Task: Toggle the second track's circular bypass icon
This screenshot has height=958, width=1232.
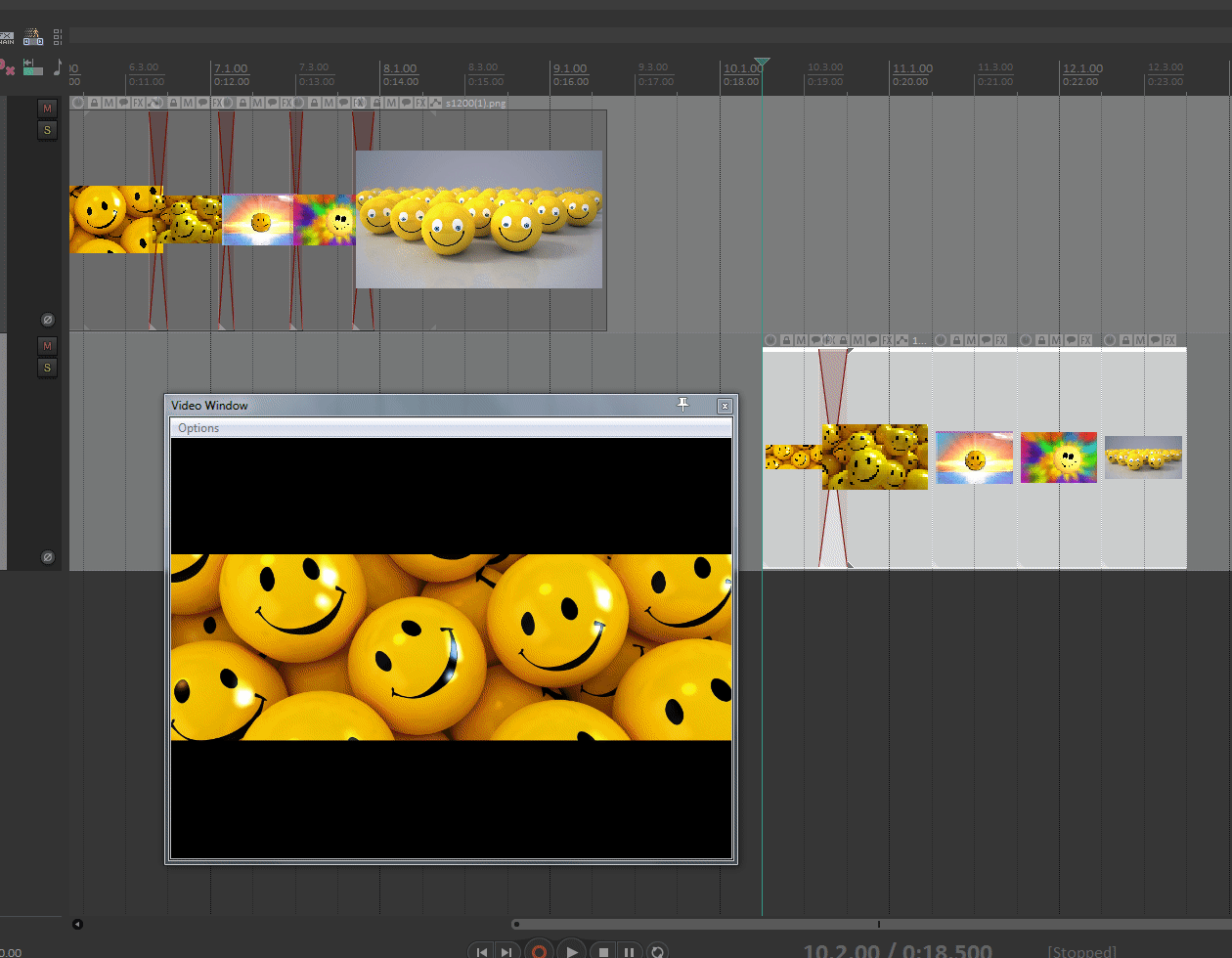Action: 47,557
